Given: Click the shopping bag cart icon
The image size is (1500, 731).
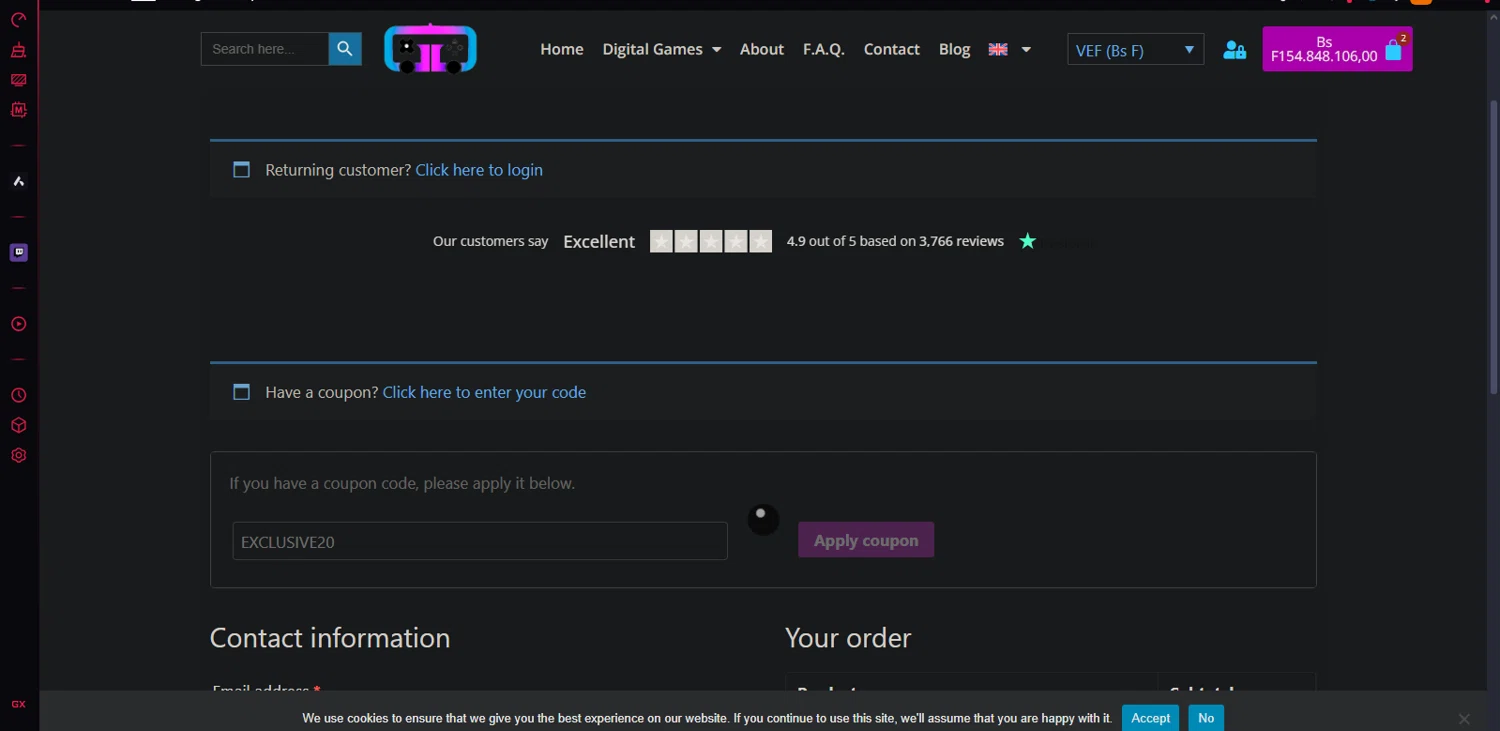Looking at the screenshot, I should [1394, 49].
